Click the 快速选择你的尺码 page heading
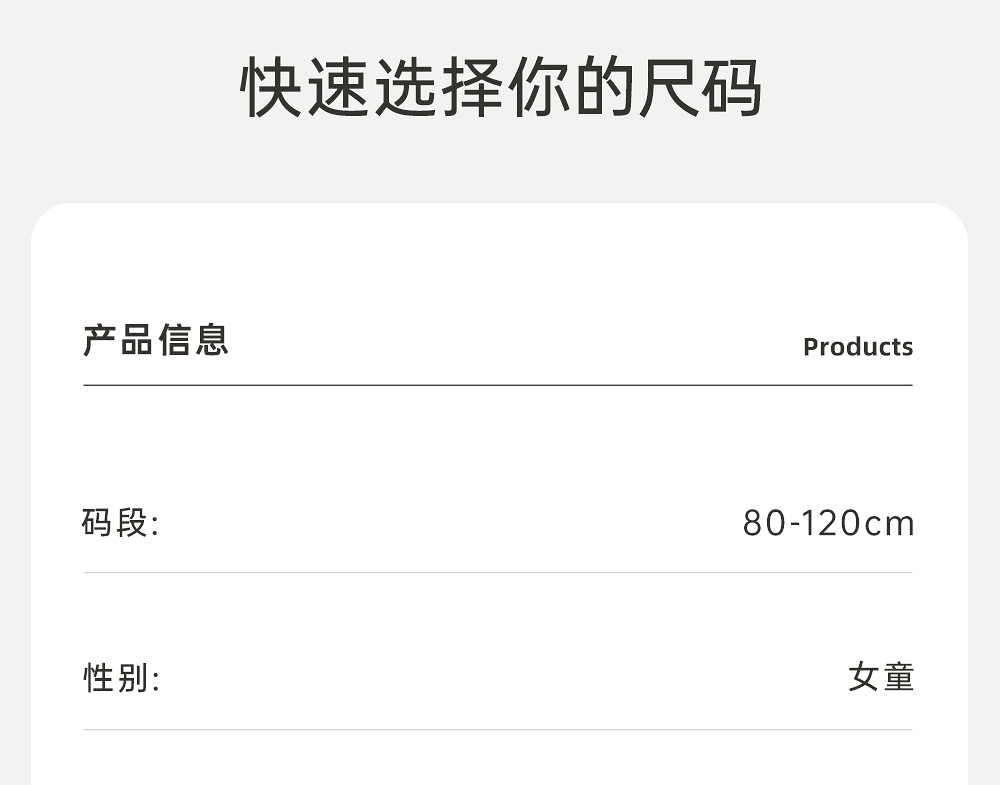This screenshot has width=1000, height=785. click(x=500, y=88)
